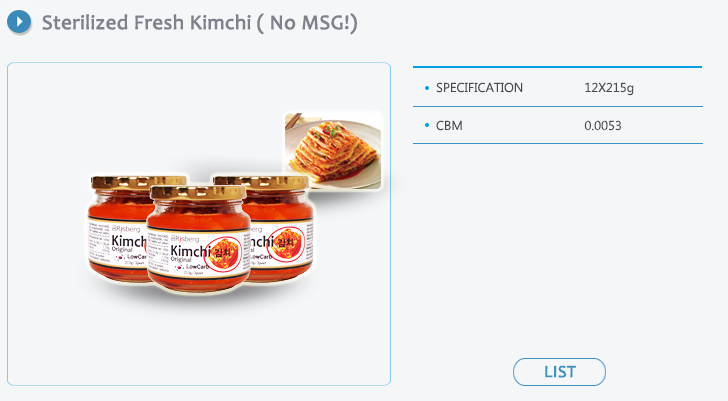728x401 pixels.
Task: Click the blue play arrow icon beside title
Action: point(19,22)
